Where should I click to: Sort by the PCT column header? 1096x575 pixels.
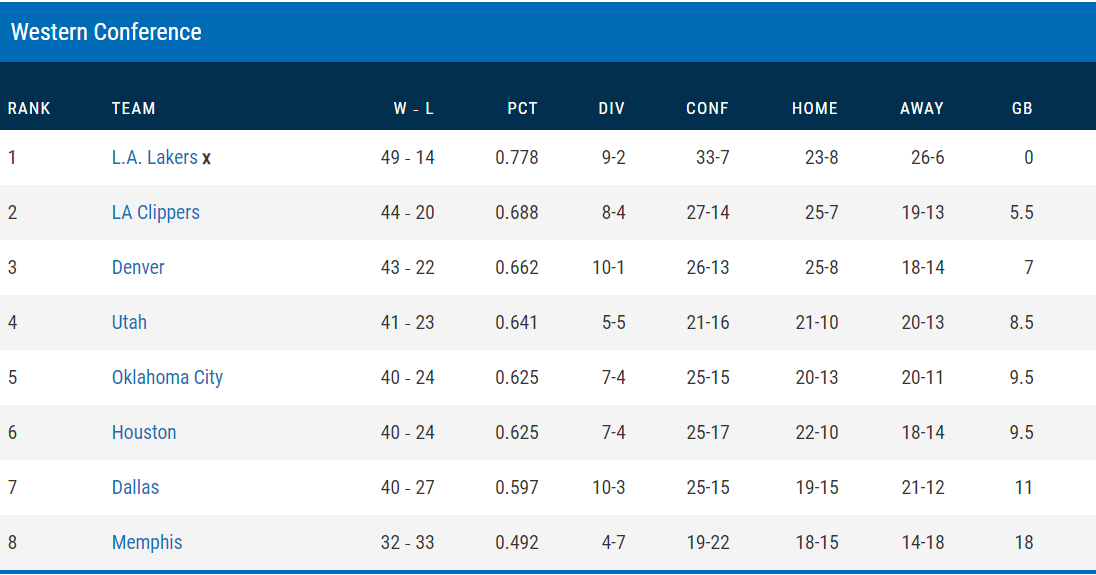pyautogui.click(x=522, y=108)
